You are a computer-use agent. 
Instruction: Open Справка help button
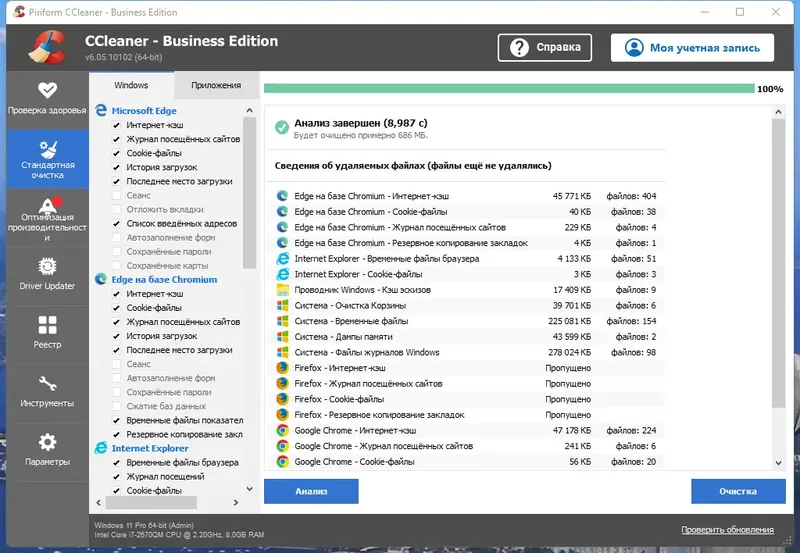pyautogui.click(x=545, y=47)
